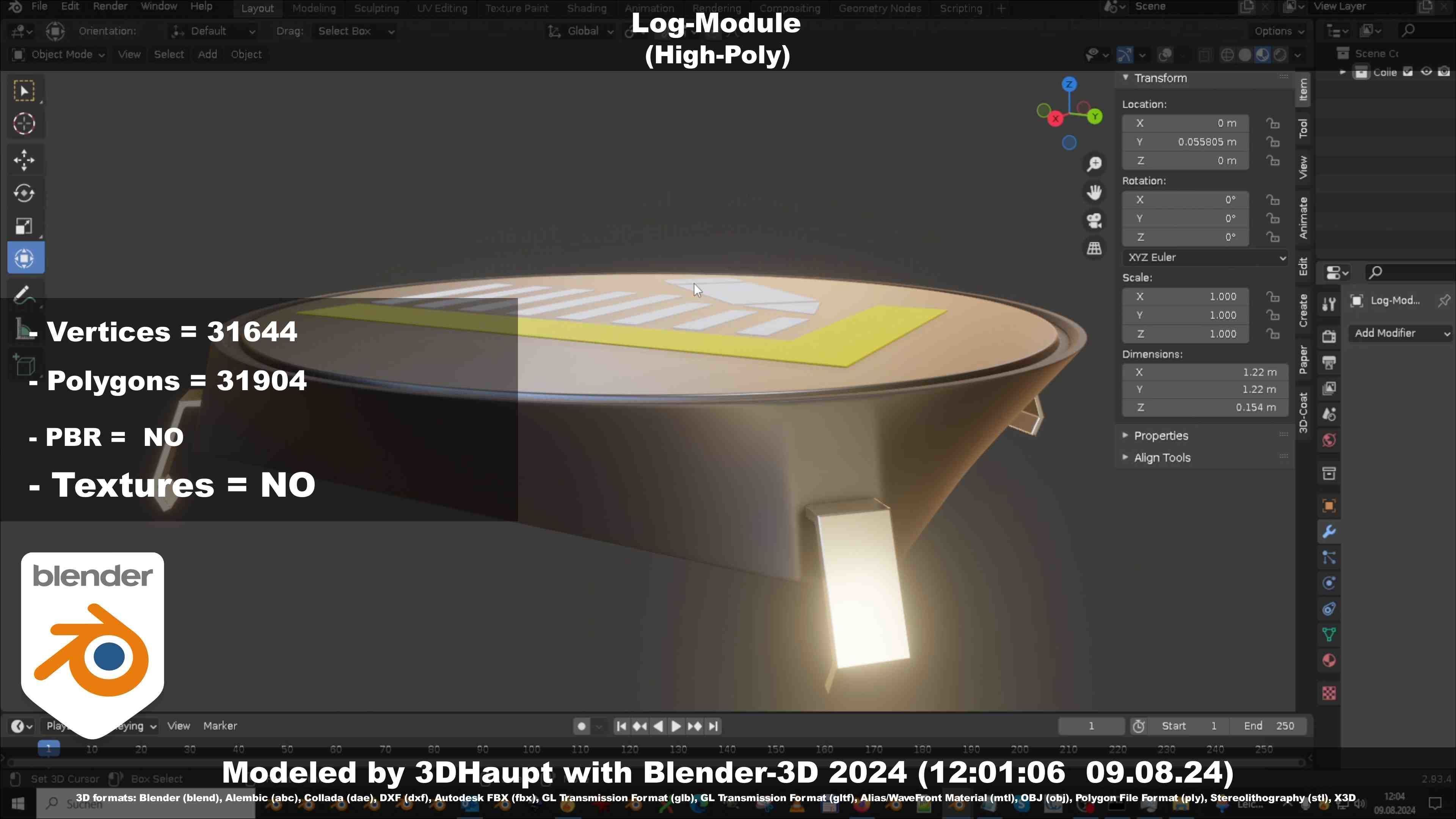Toggle lock on Location Z
Viewport: 1456px width, 819px height.
tap(1272, 161)
